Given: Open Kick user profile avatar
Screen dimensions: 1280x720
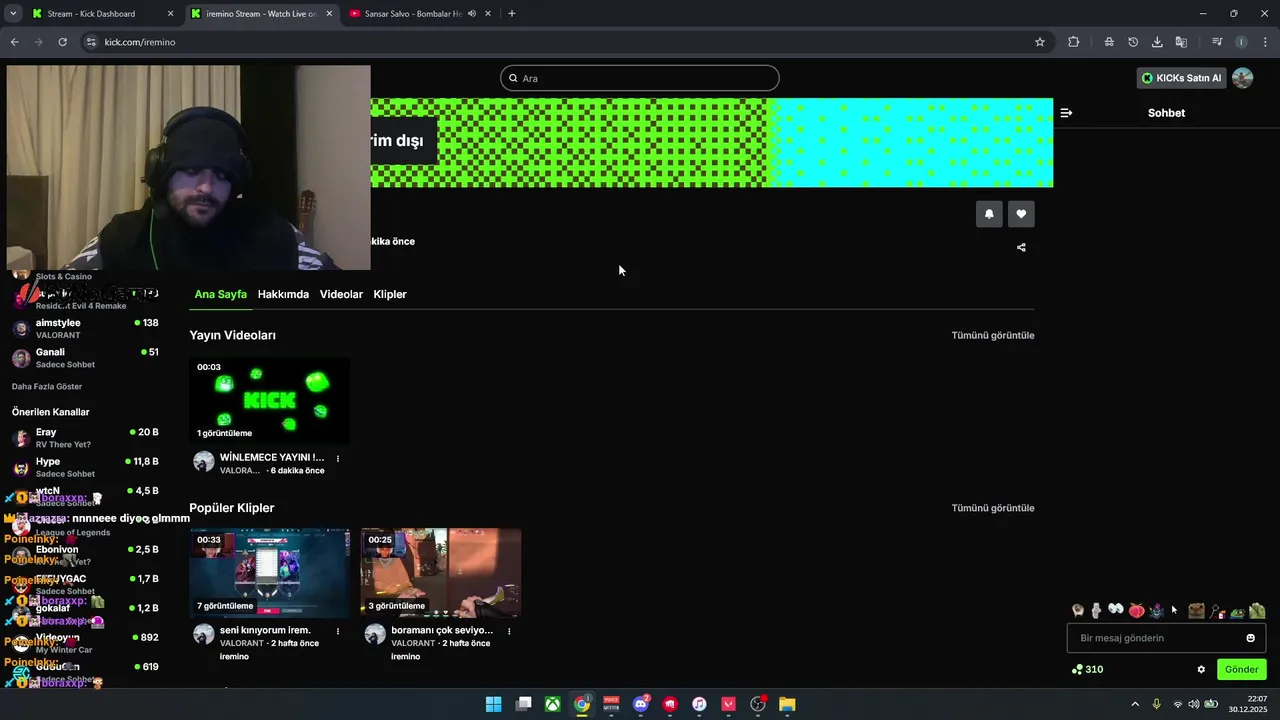Looking at the screenshot, I should click(x=1242, y=78).
